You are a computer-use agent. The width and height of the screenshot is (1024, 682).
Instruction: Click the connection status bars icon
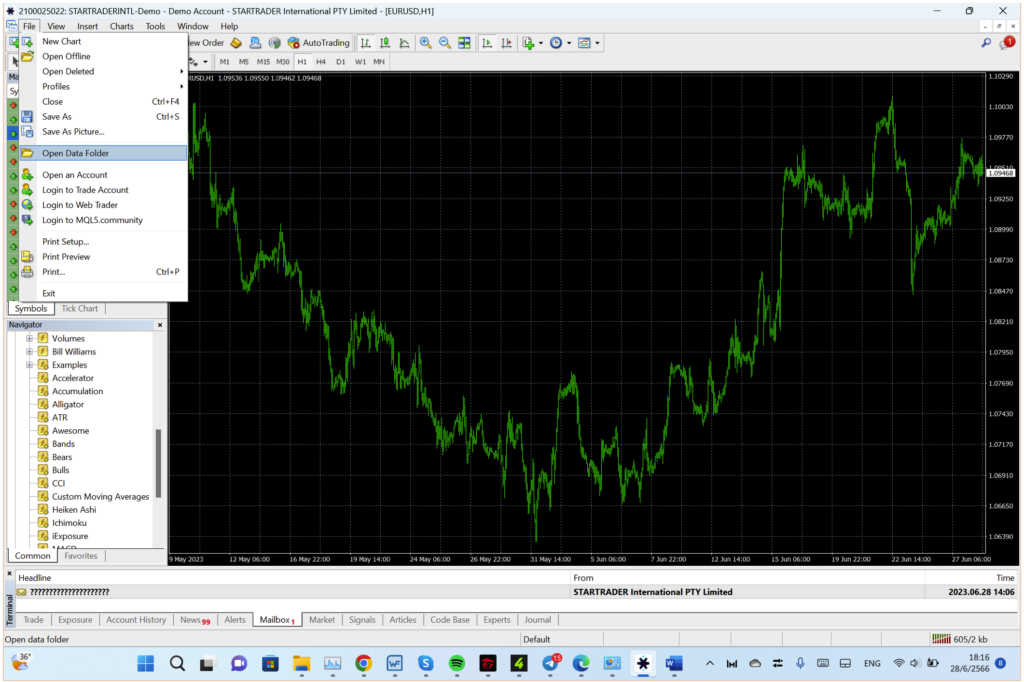(x=941, y=639)
